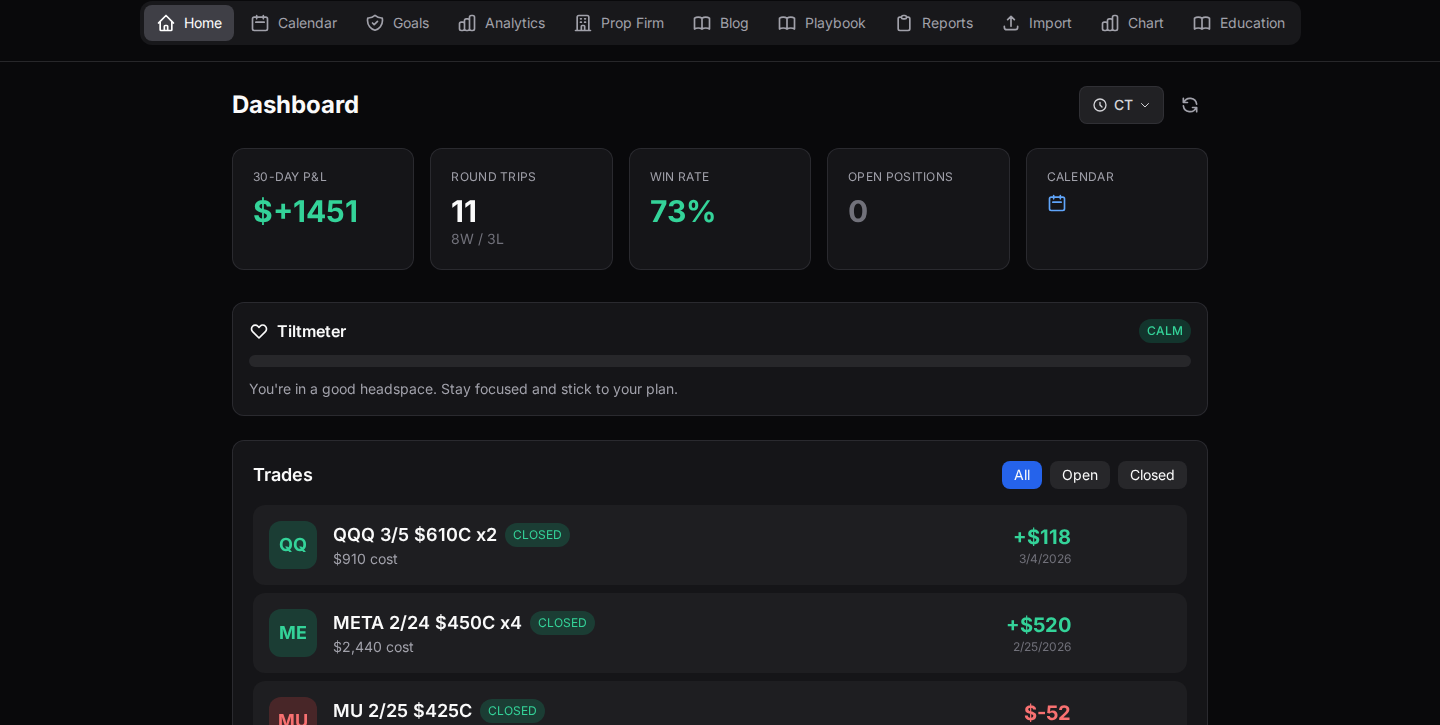Click the Import upload icon
This screenshot has height=725, width=1440.
point(1013,23)
